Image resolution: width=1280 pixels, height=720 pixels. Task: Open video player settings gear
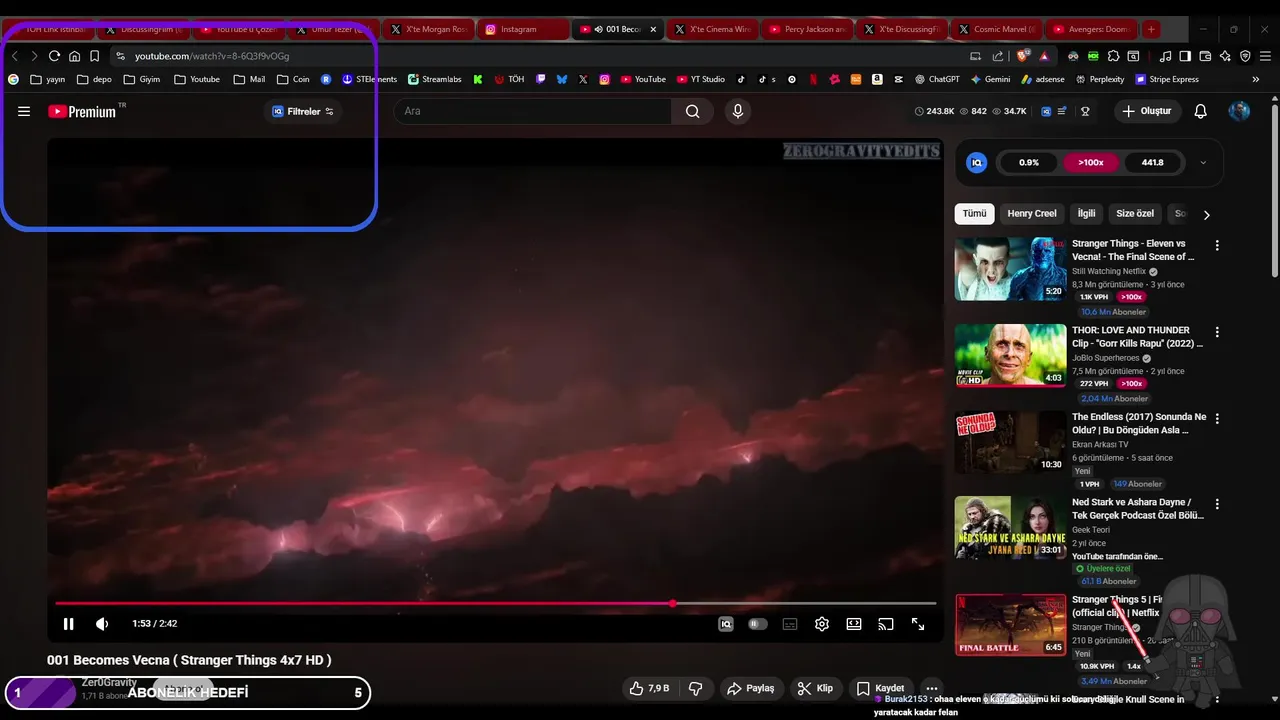tap(822, 624)
